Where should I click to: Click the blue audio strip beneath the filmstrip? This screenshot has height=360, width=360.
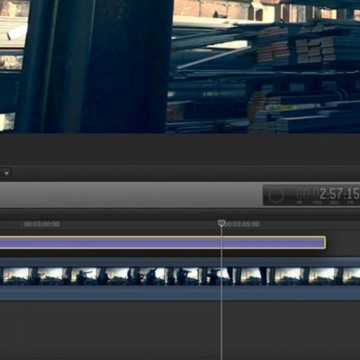[x=180, y=293]
